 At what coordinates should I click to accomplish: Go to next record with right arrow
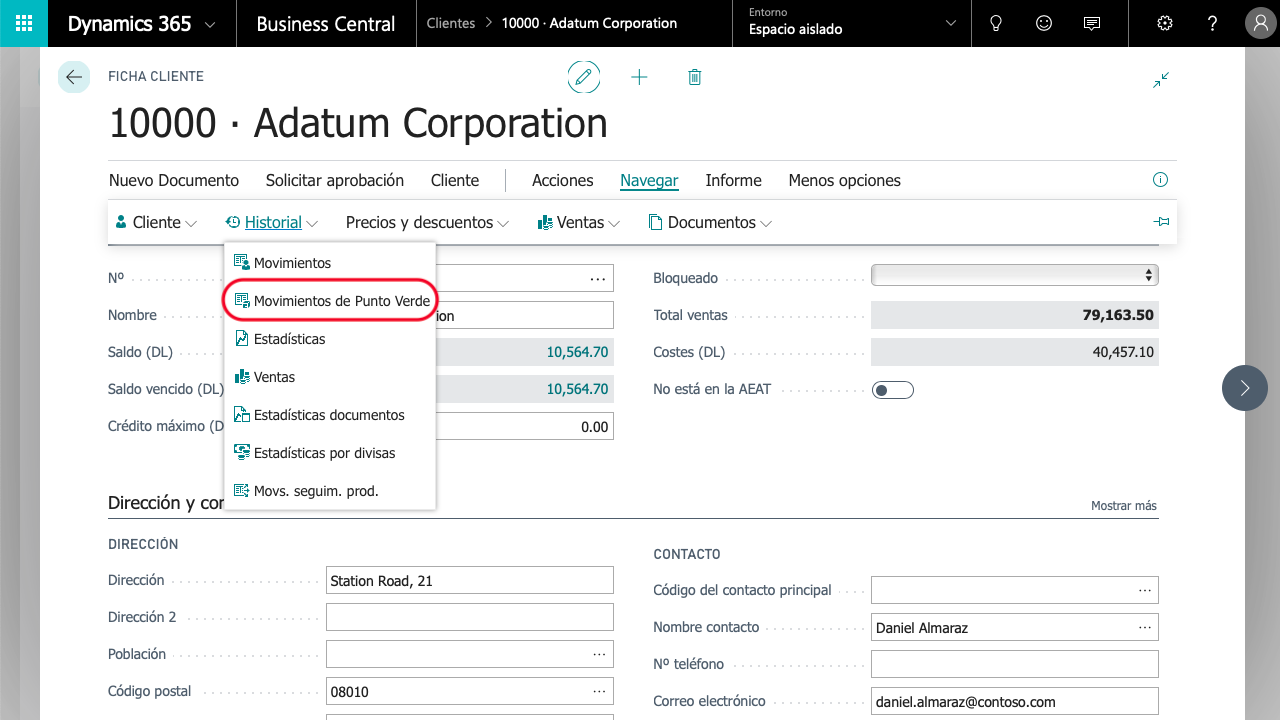coord(1245,387)
